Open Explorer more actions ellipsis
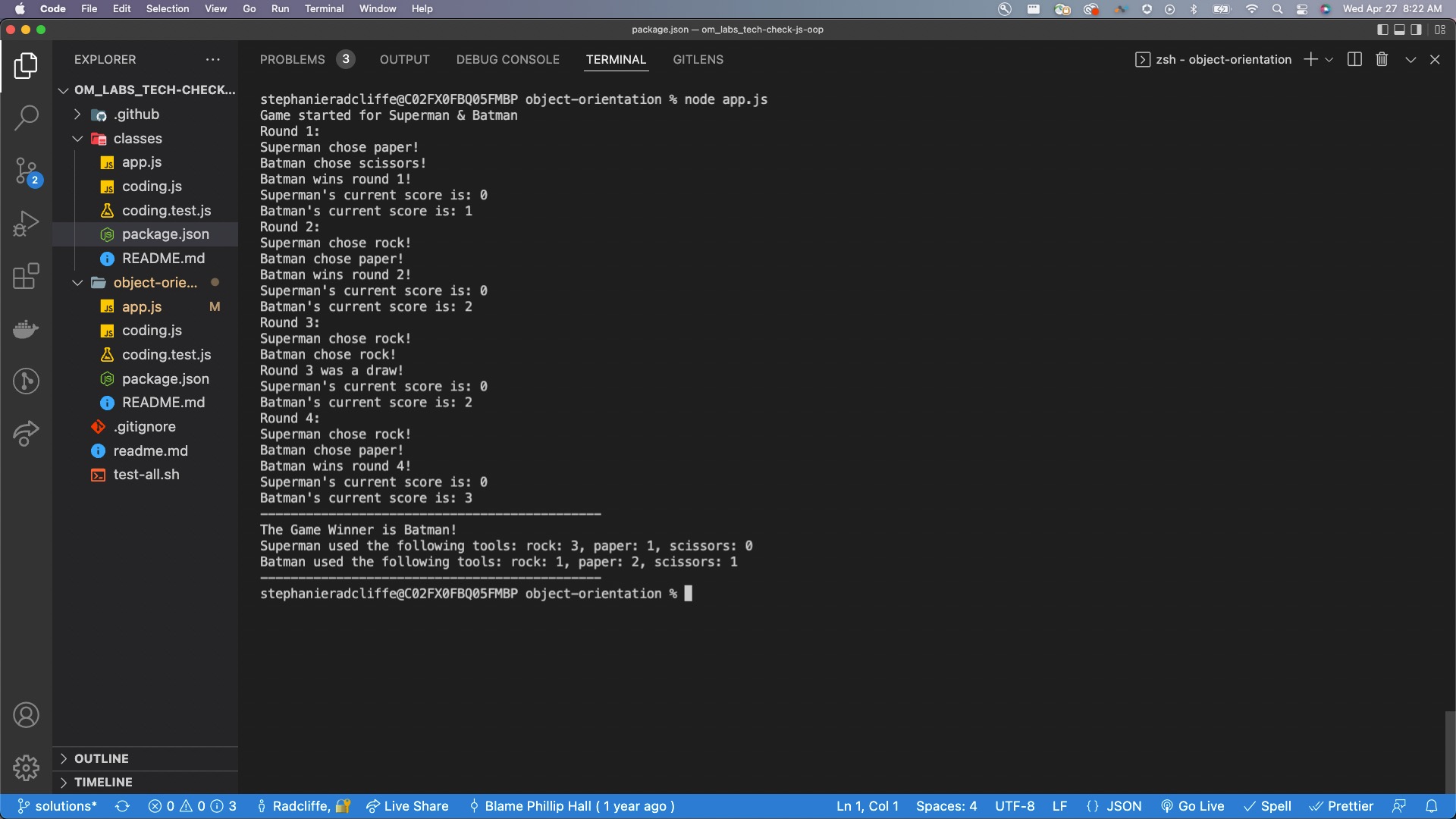The height and width of the screenshot is (819, 1456). tap(213, 59)
